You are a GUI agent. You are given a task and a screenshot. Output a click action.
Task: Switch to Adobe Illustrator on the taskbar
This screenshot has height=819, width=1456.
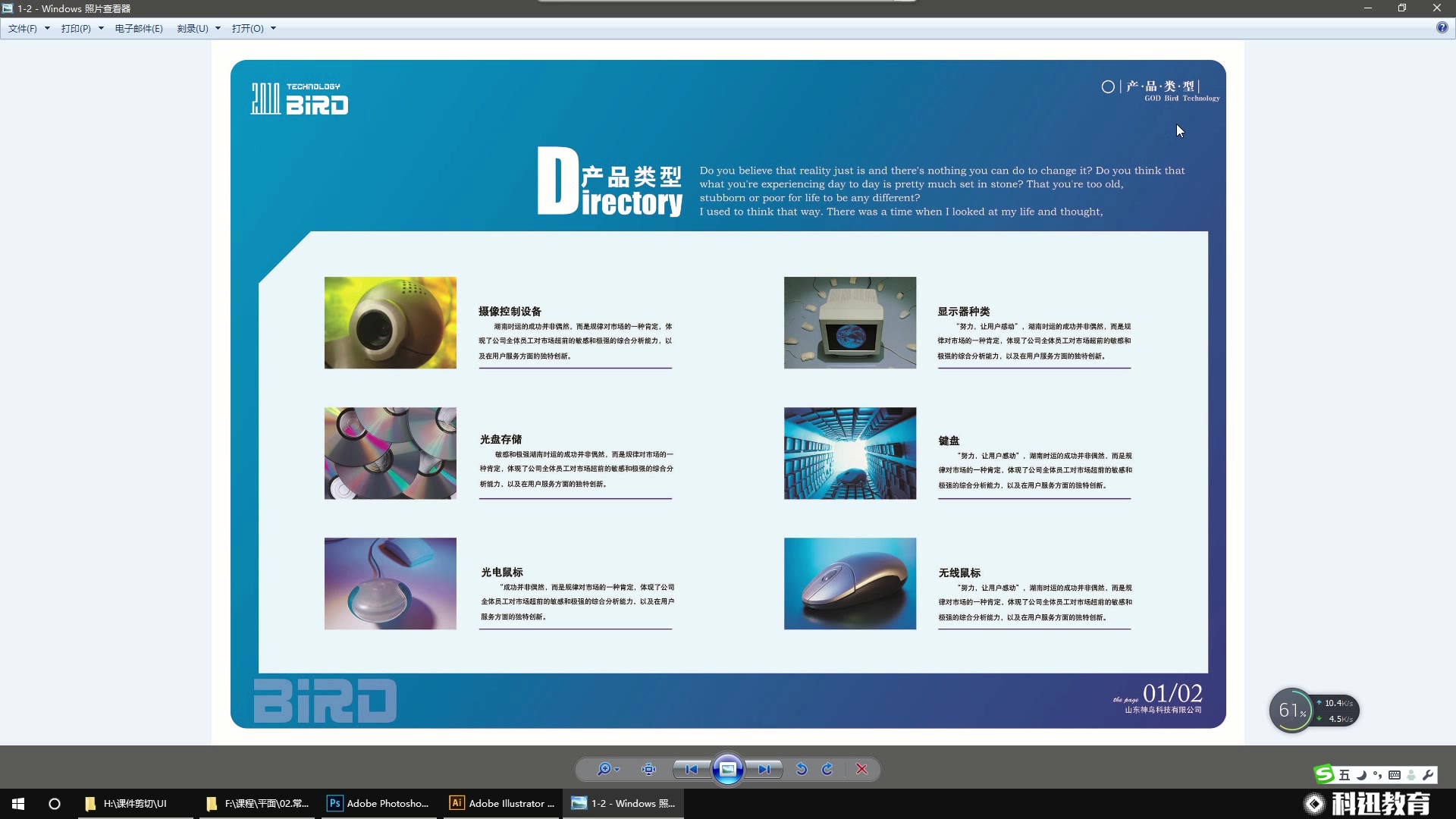502,803
